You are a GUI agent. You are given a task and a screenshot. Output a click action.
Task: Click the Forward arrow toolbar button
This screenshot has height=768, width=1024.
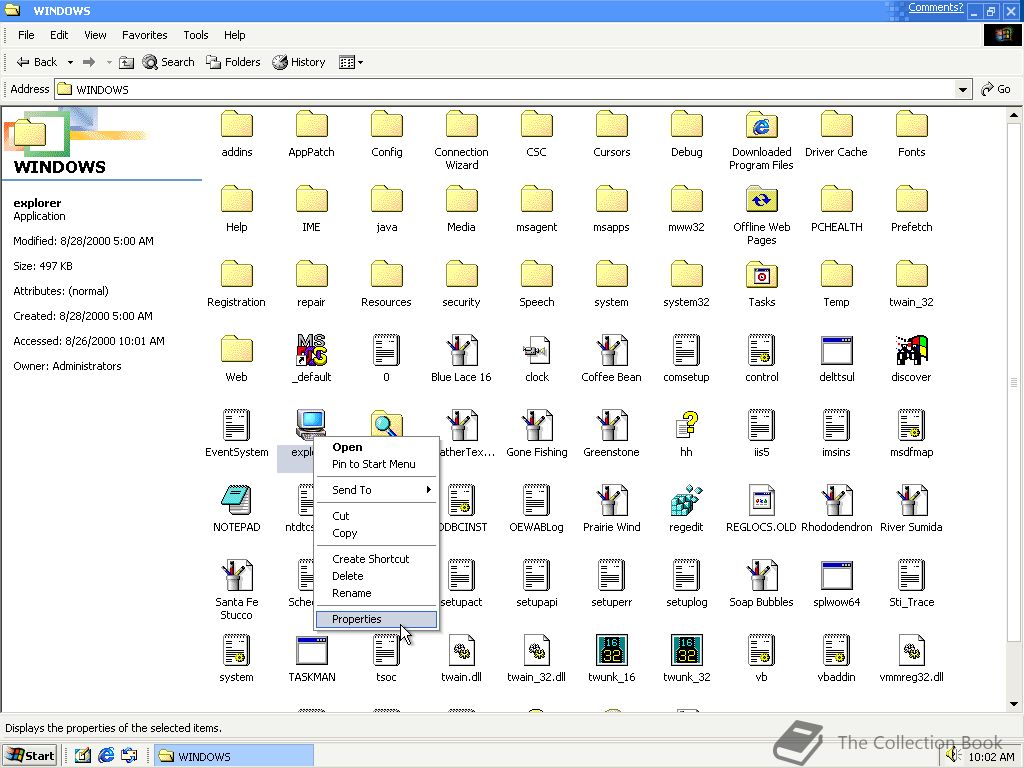pos(89,62)
